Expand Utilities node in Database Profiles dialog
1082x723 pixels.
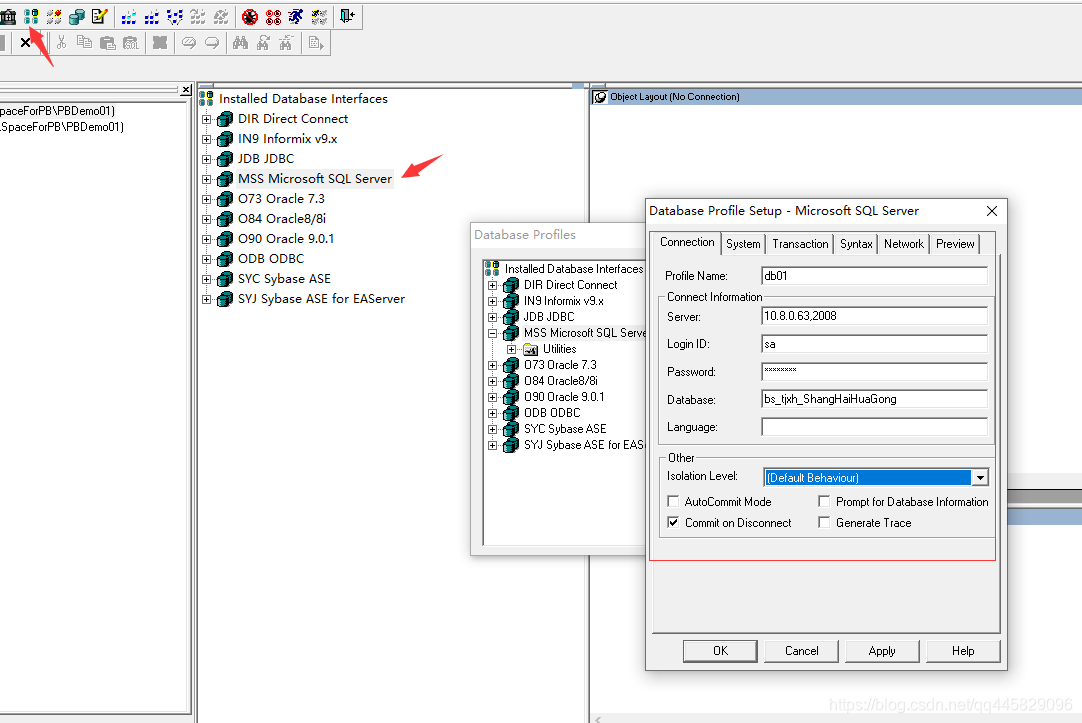[511, 350]
